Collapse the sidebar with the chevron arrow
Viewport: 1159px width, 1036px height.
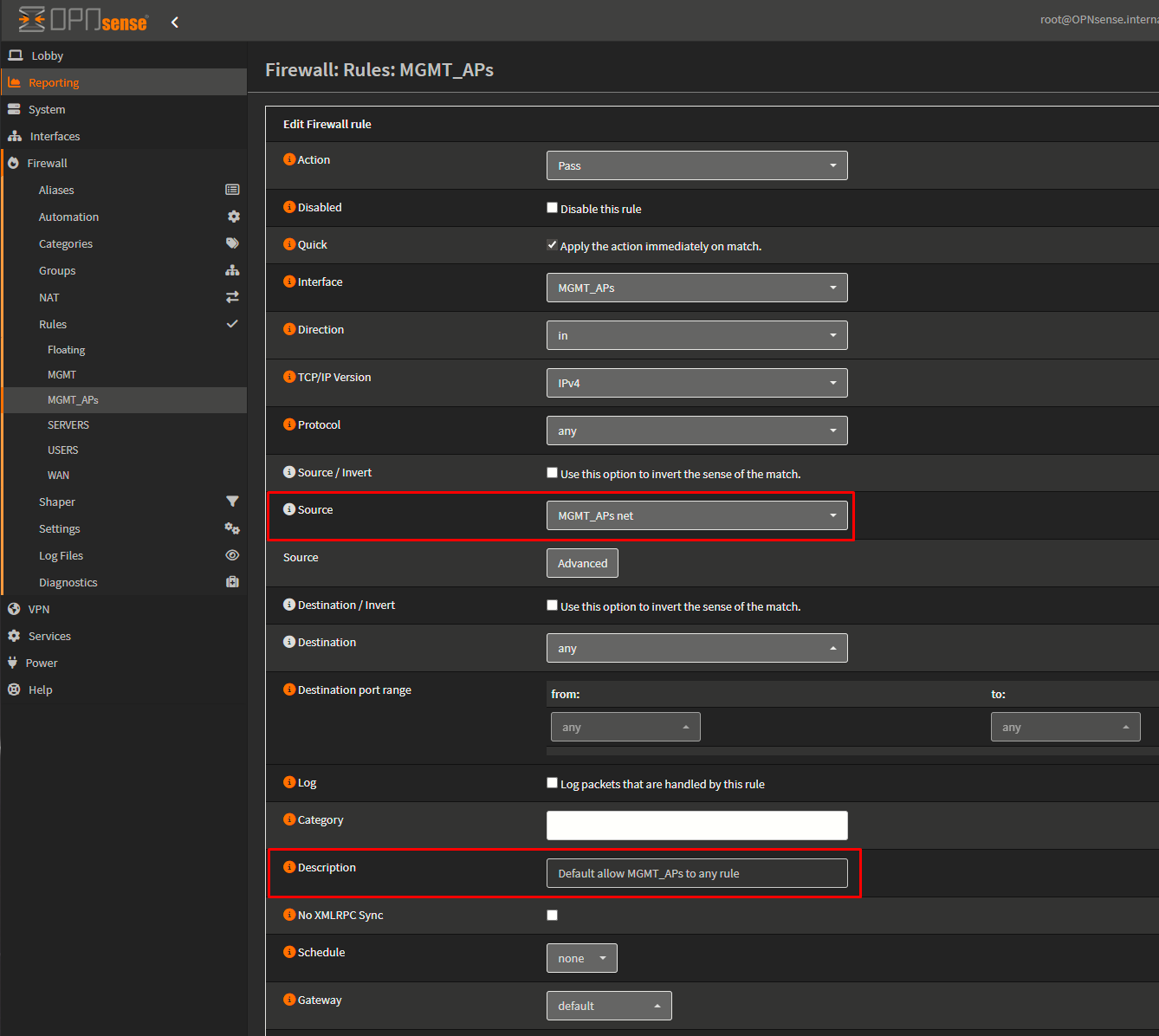pyautogui.click(x=175, y=22)
